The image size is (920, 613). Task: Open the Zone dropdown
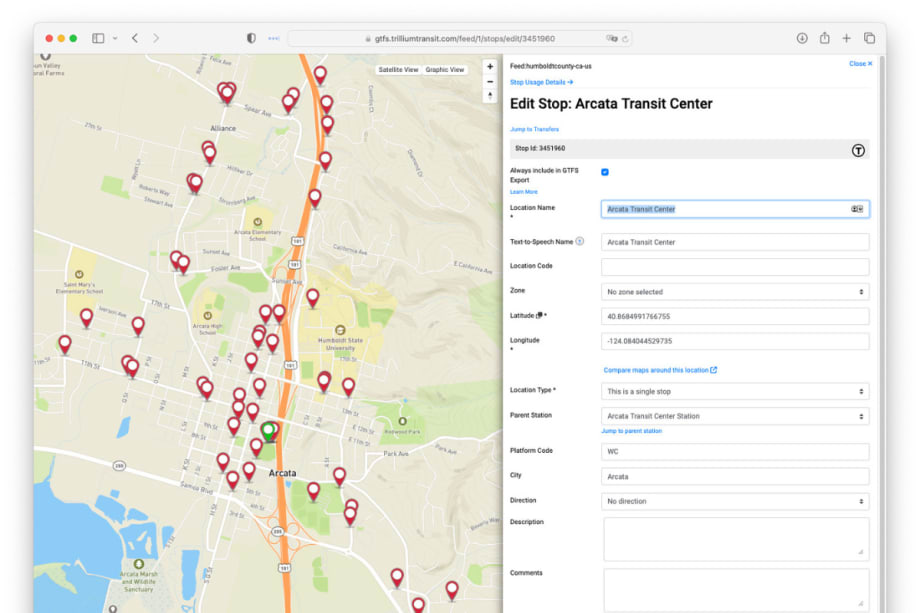point(733,290)
